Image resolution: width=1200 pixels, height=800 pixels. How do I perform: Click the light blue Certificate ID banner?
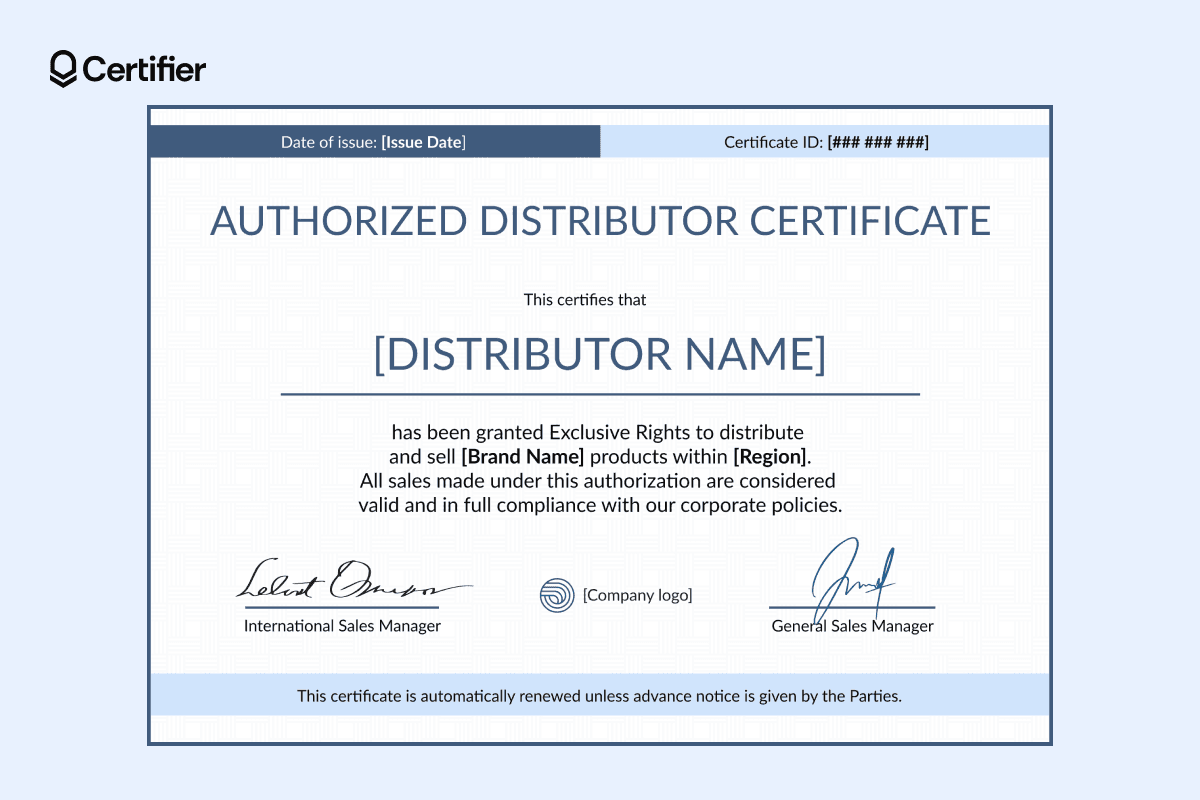point(824,141)
